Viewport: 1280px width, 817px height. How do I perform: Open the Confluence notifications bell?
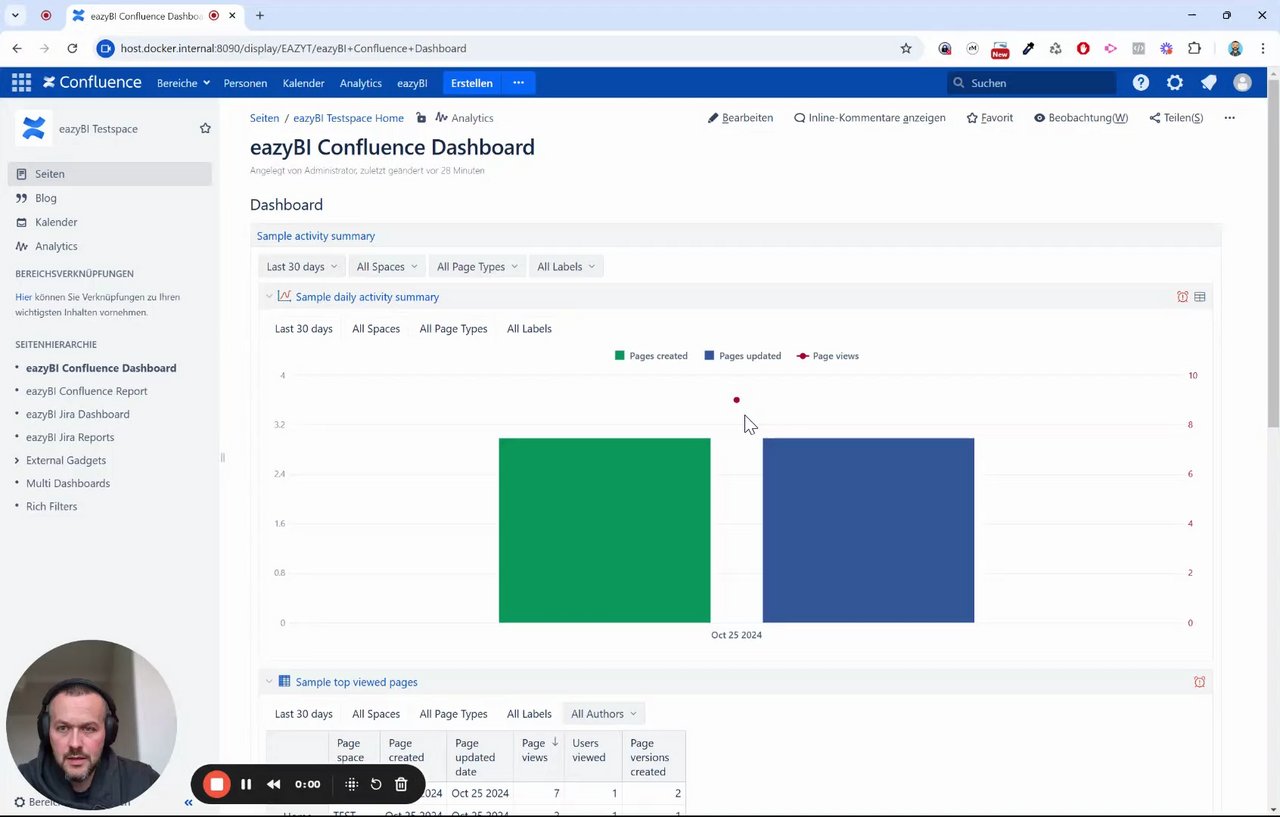point(1209,83)
